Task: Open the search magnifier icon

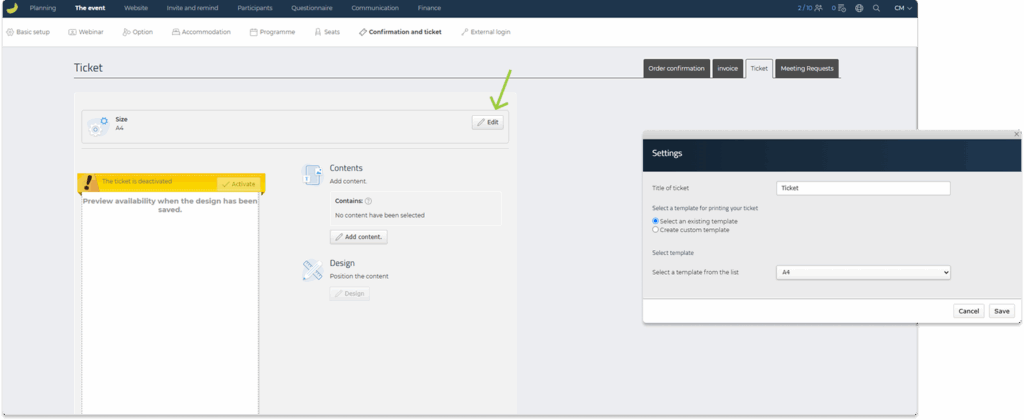Action: tap(876, 8)
